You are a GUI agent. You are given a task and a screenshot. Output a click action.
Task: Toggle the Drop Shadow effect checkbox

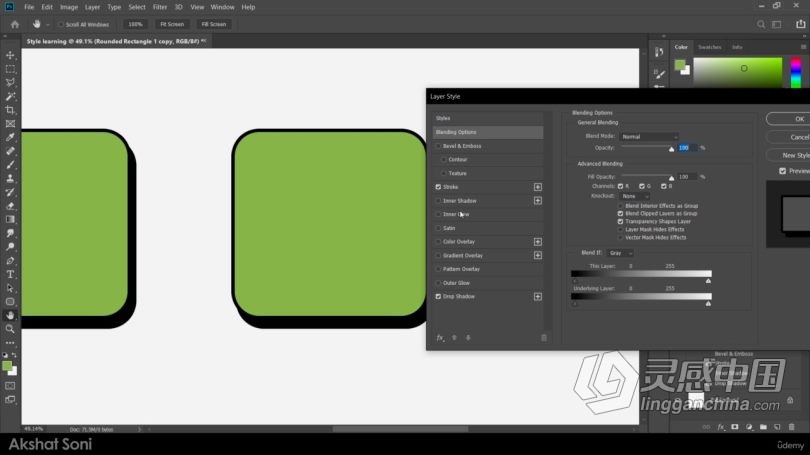[x=438, y=296]
